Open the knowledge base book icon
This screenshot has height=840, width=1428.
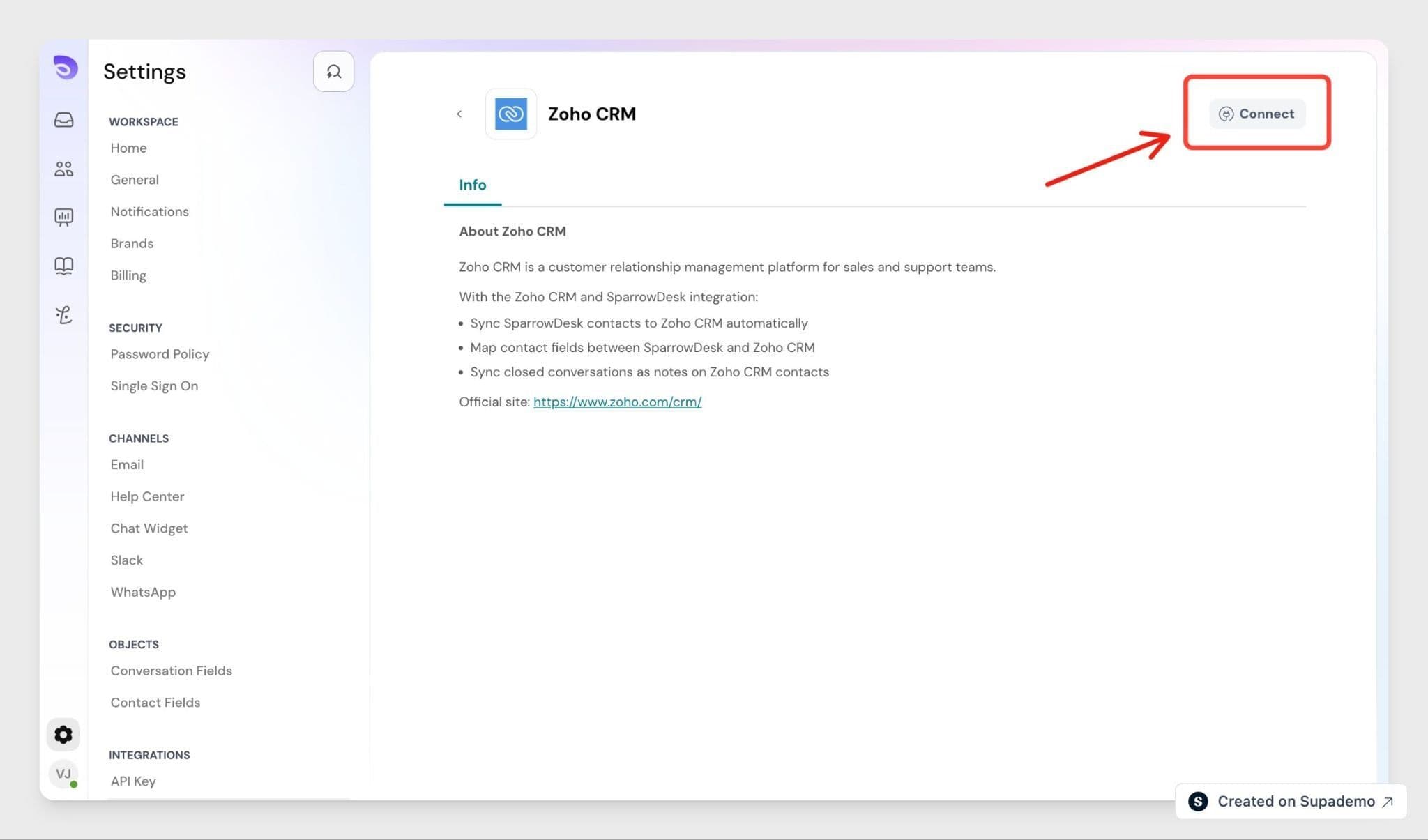pos(63,266)
